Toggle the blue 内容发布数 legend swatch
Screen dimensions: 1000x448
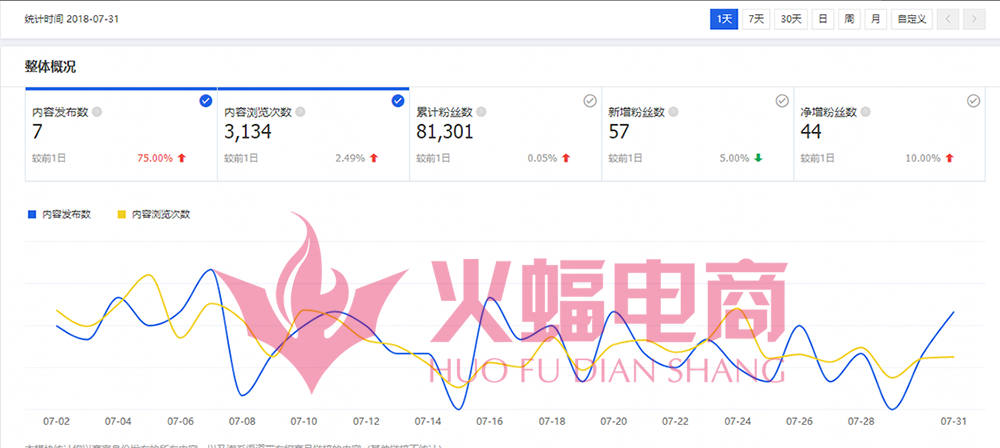point(32,215)
